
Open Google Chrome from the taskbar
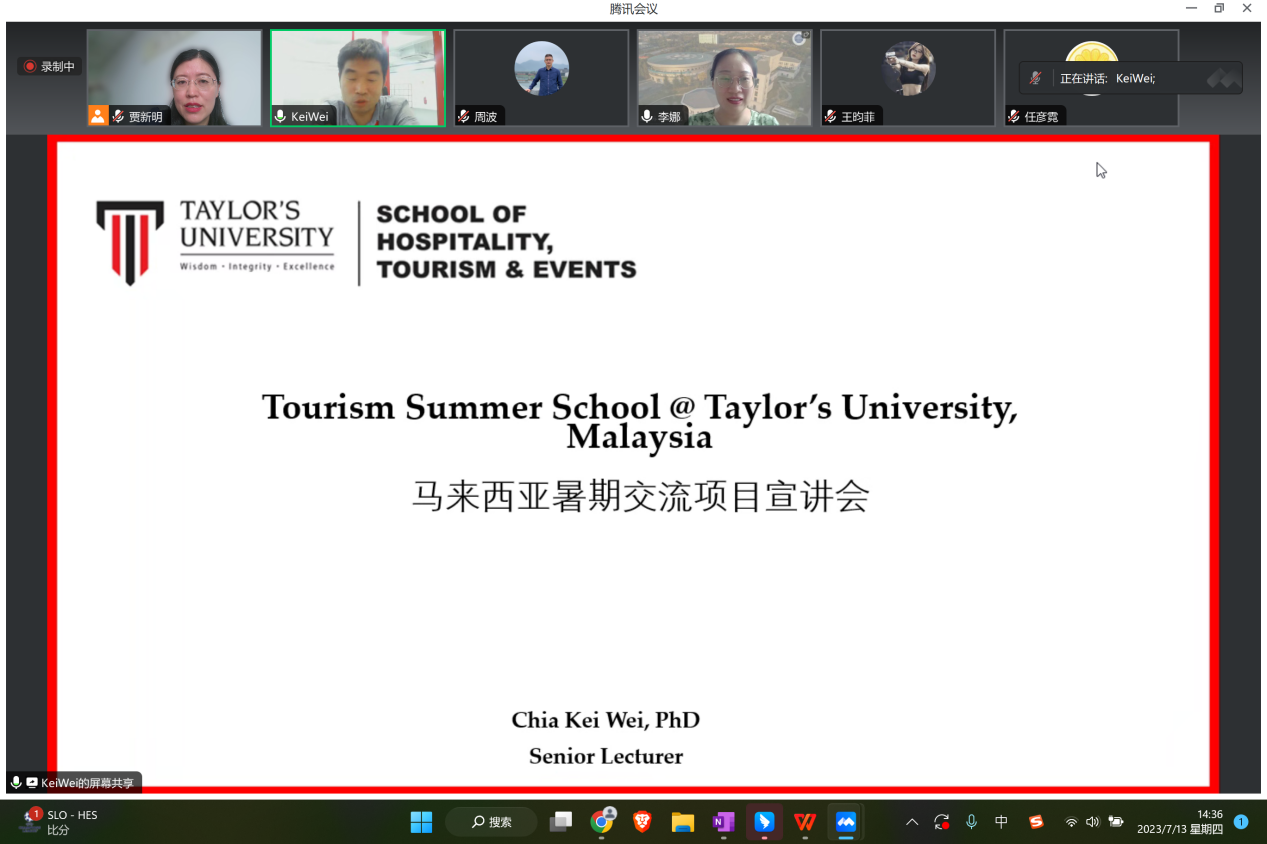point(602,822)
